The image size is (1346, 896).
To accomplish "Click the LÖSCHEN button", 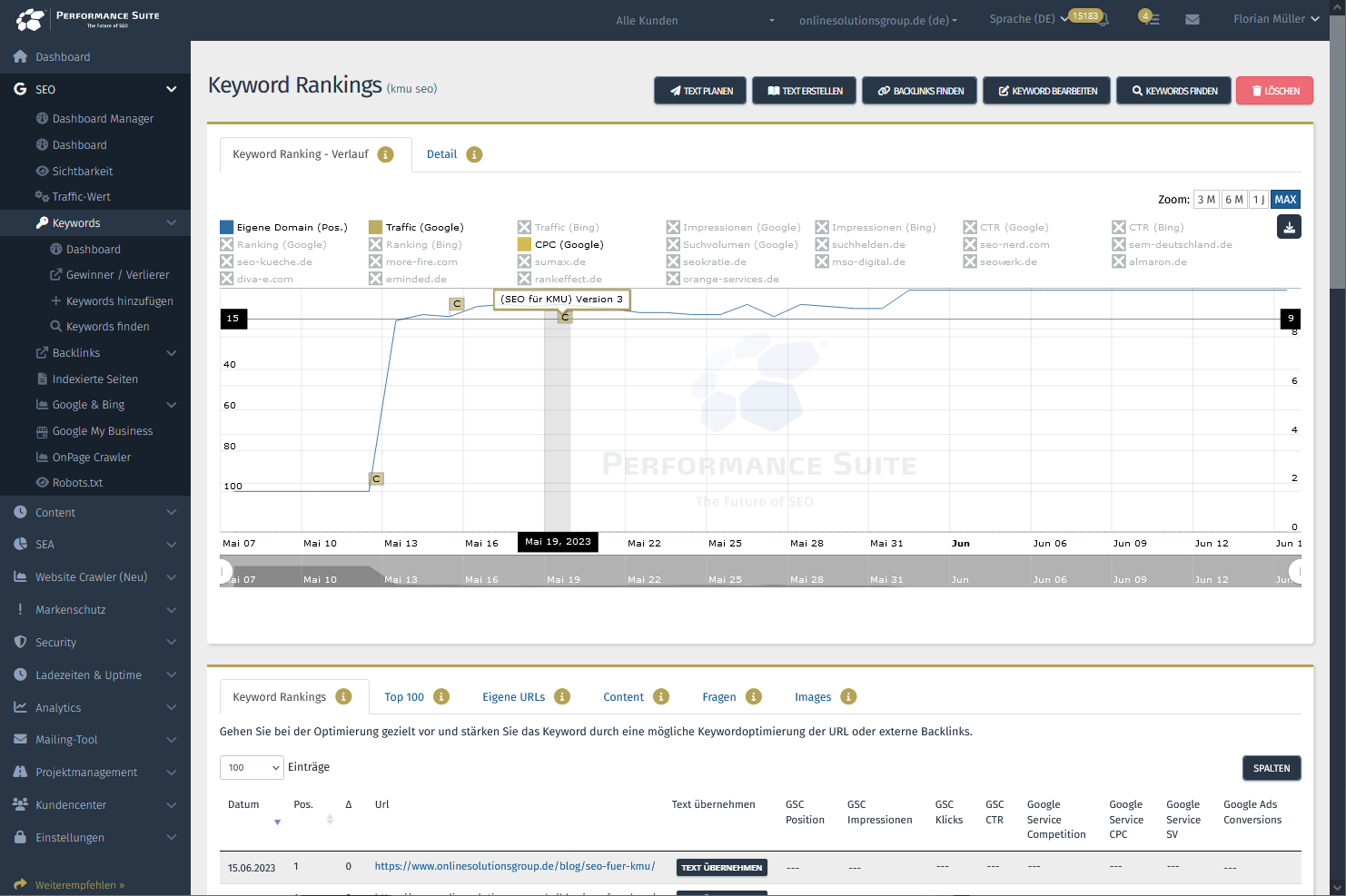I will point(1274,91).
